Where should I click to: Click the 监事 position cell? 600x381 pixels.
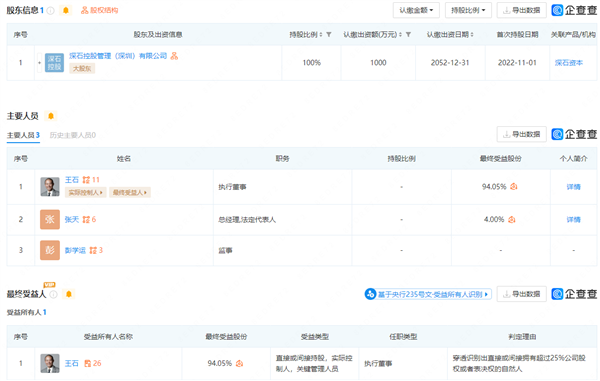[282, 251]
